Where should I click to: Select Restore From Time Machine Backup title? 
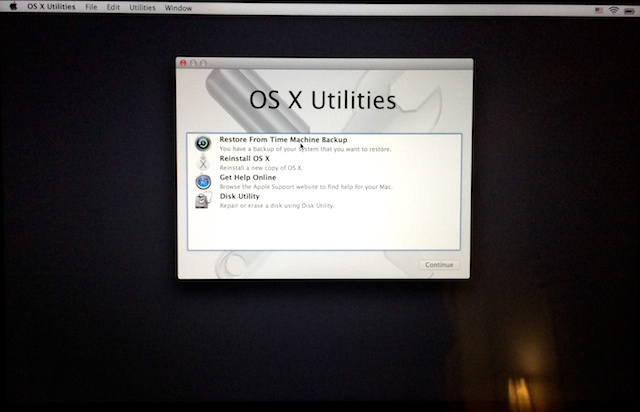283,140
